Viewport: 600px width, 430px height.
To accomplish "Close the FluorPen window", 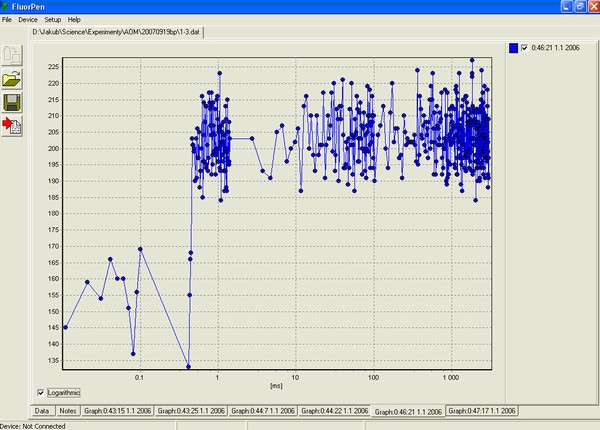I will pos(594,7).
